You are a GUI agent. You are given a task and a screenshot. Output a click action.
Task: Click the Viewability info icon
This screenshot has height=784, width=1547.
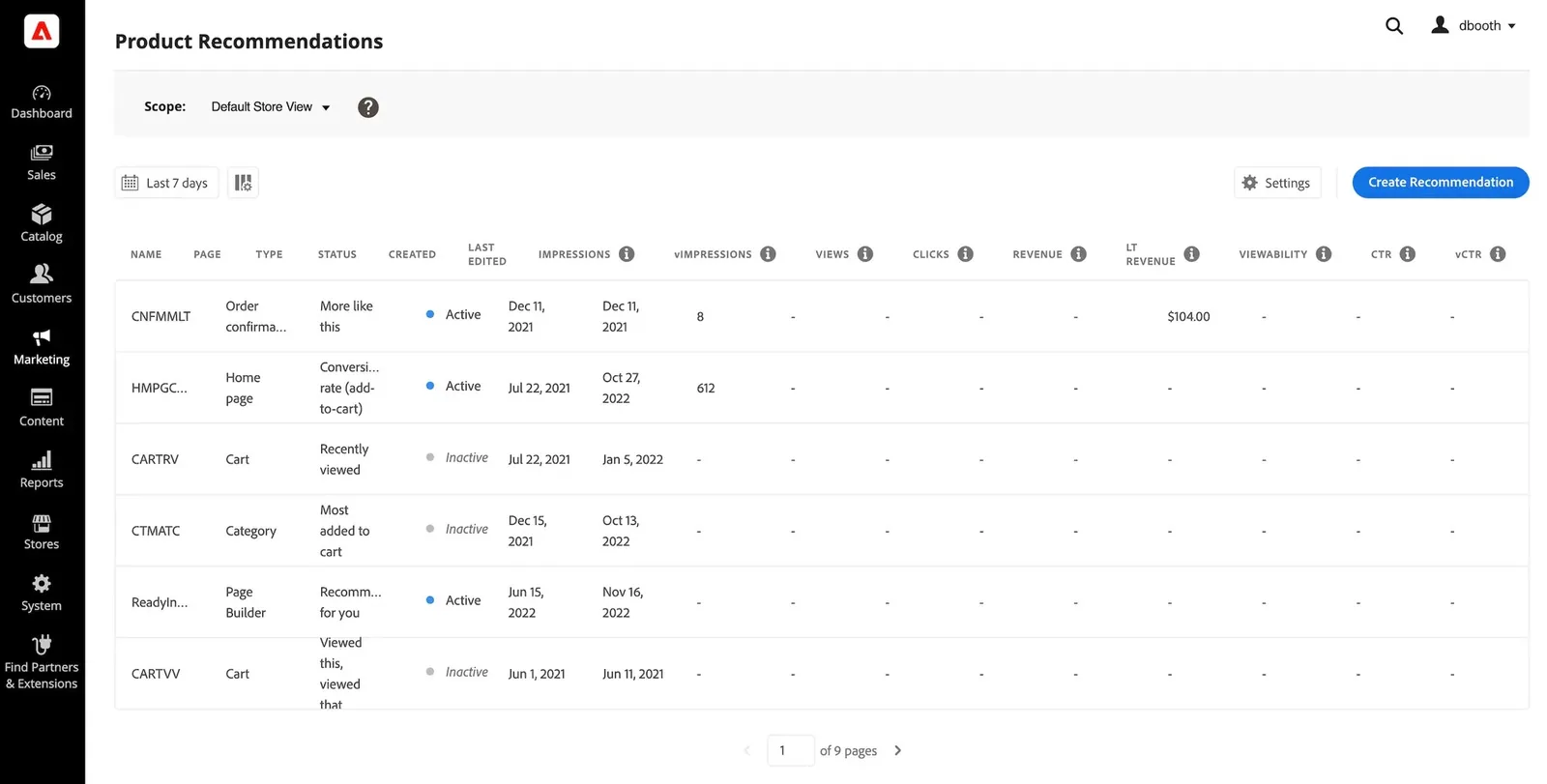1324,254
